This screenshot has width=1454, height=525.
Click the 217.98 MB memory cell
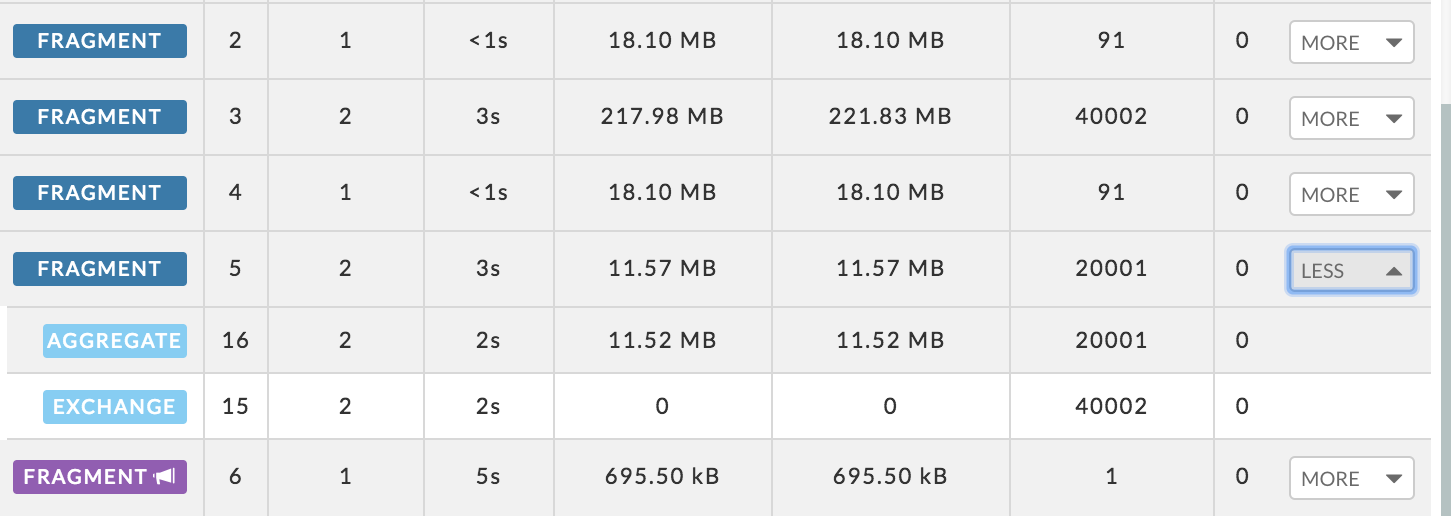pyautogui.click(x=662, y=117)
